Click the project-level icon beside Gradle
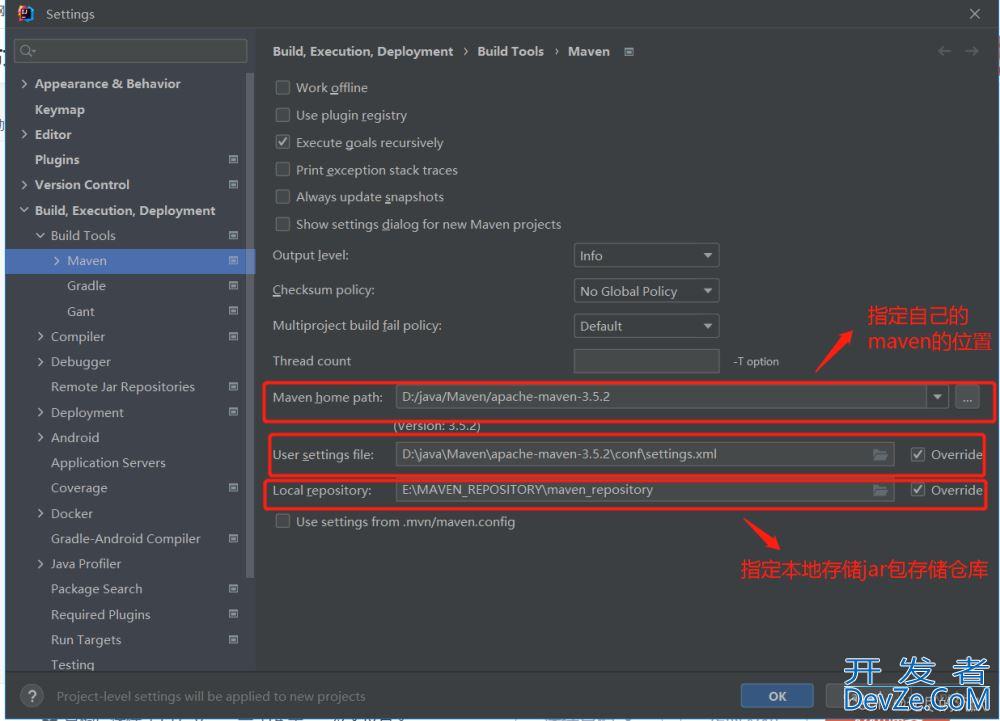The width and height of the screenshot is (1000, 721). click(x=233, y=286)
